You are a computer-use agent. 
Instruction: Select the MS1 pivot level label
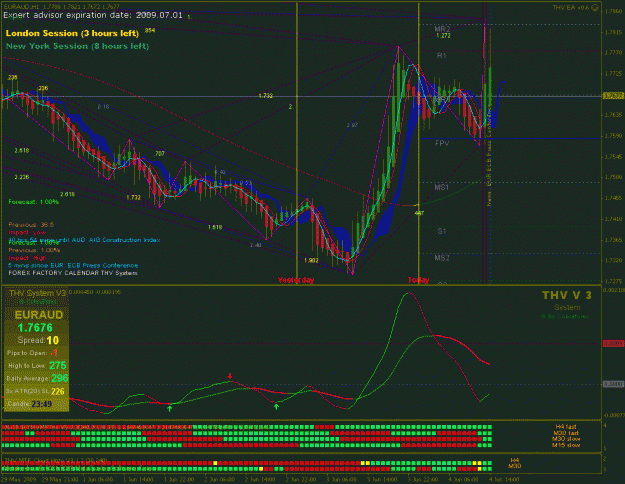(442, 187)
